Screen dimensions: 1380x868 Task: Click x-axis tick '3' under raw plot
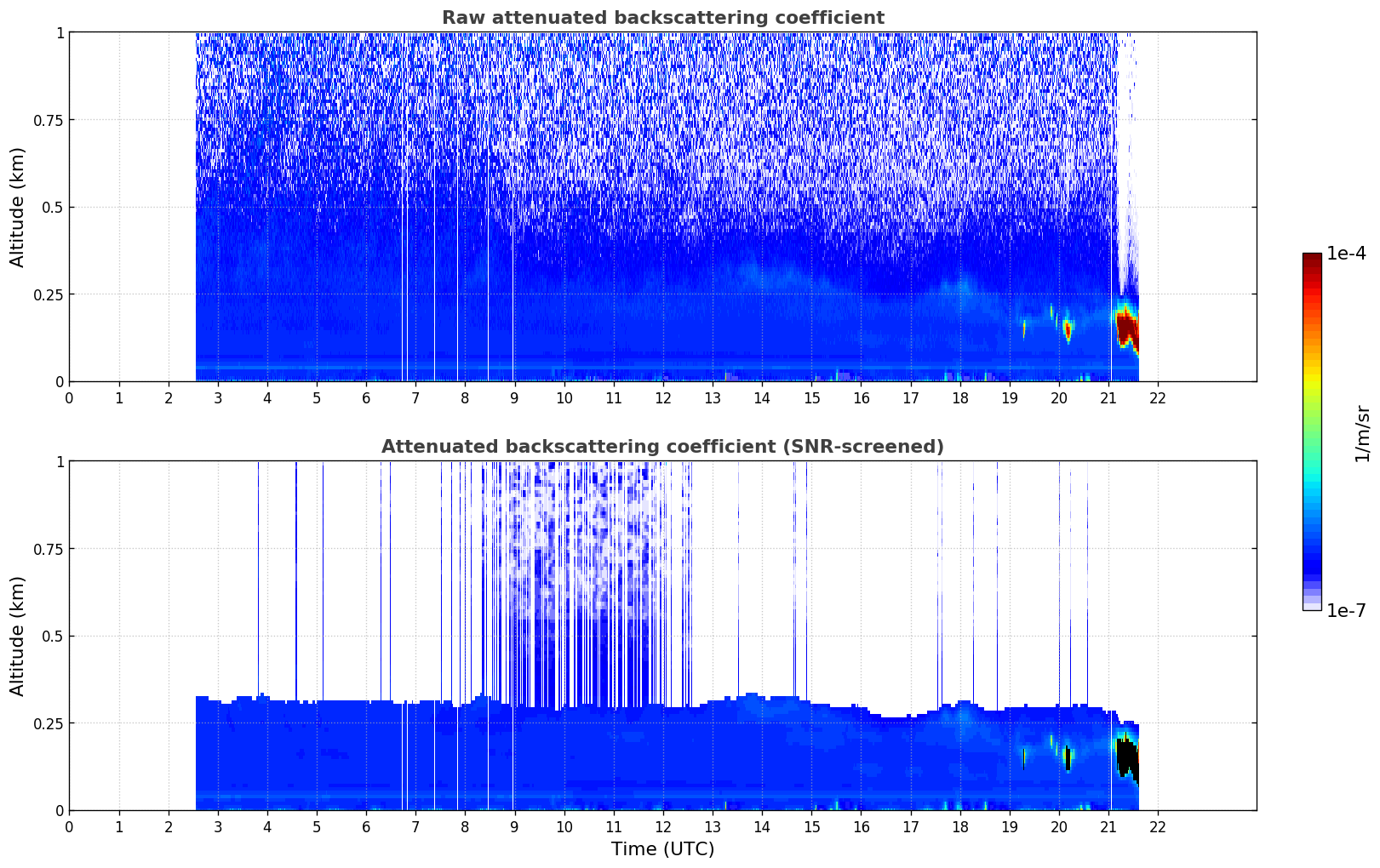point(218,397)
